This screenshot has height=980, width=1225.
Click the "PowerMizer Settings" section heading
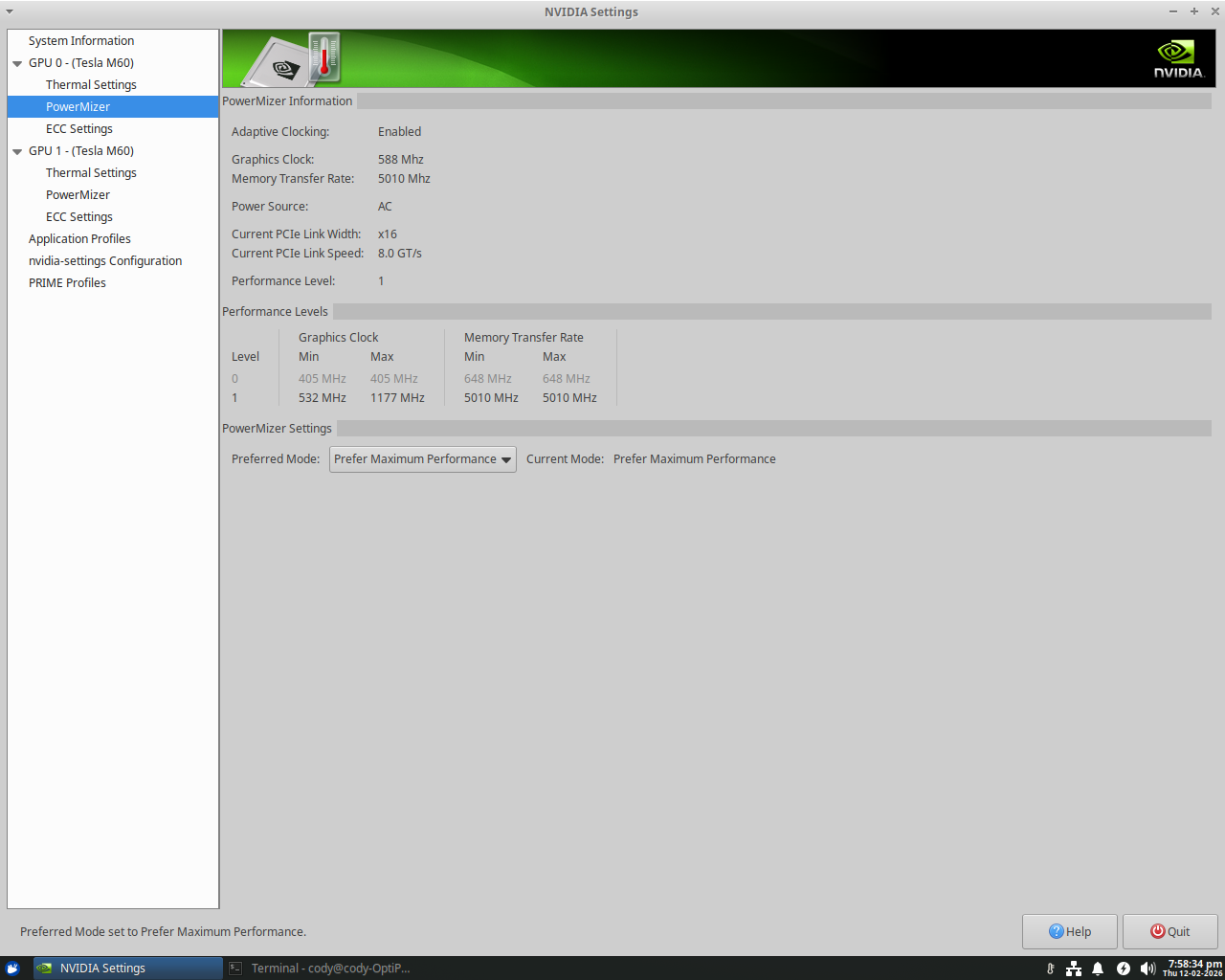(x=277, y=429)
